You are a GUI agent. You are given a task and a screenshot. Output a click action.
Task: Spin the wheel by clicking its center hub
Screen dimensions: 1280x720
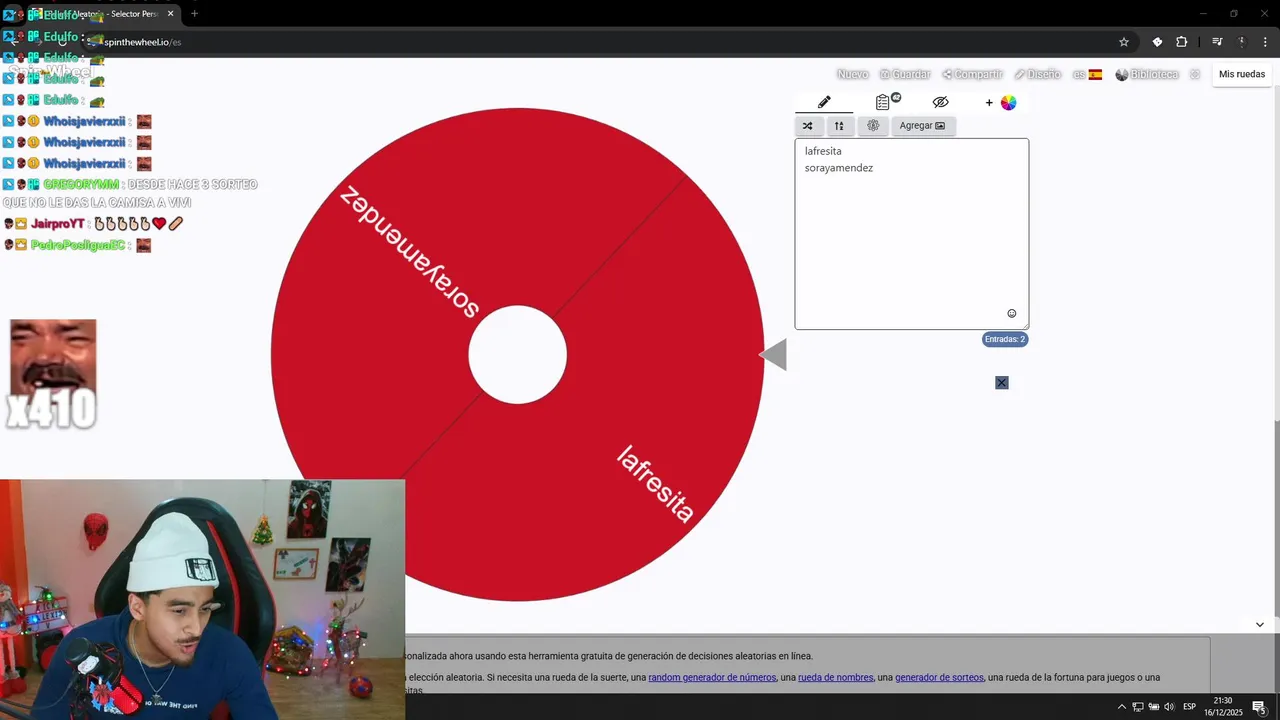point(518,355)
